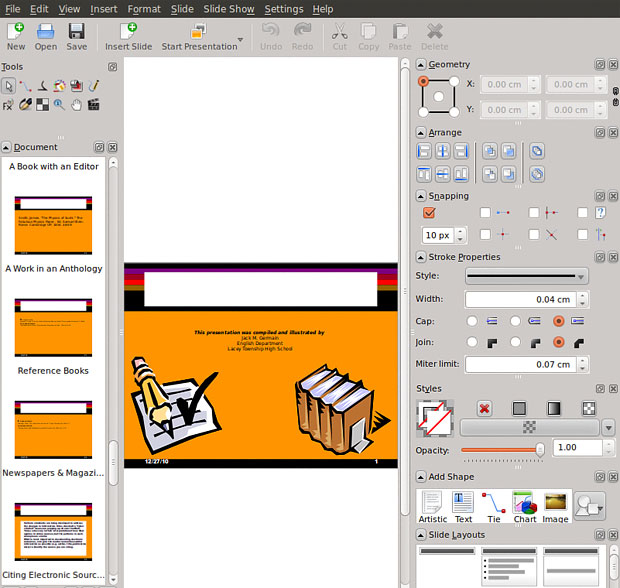Screen dimensions: 620x588
Task: Center objects vertically in Arrange
Action: (x=442, y=174)
